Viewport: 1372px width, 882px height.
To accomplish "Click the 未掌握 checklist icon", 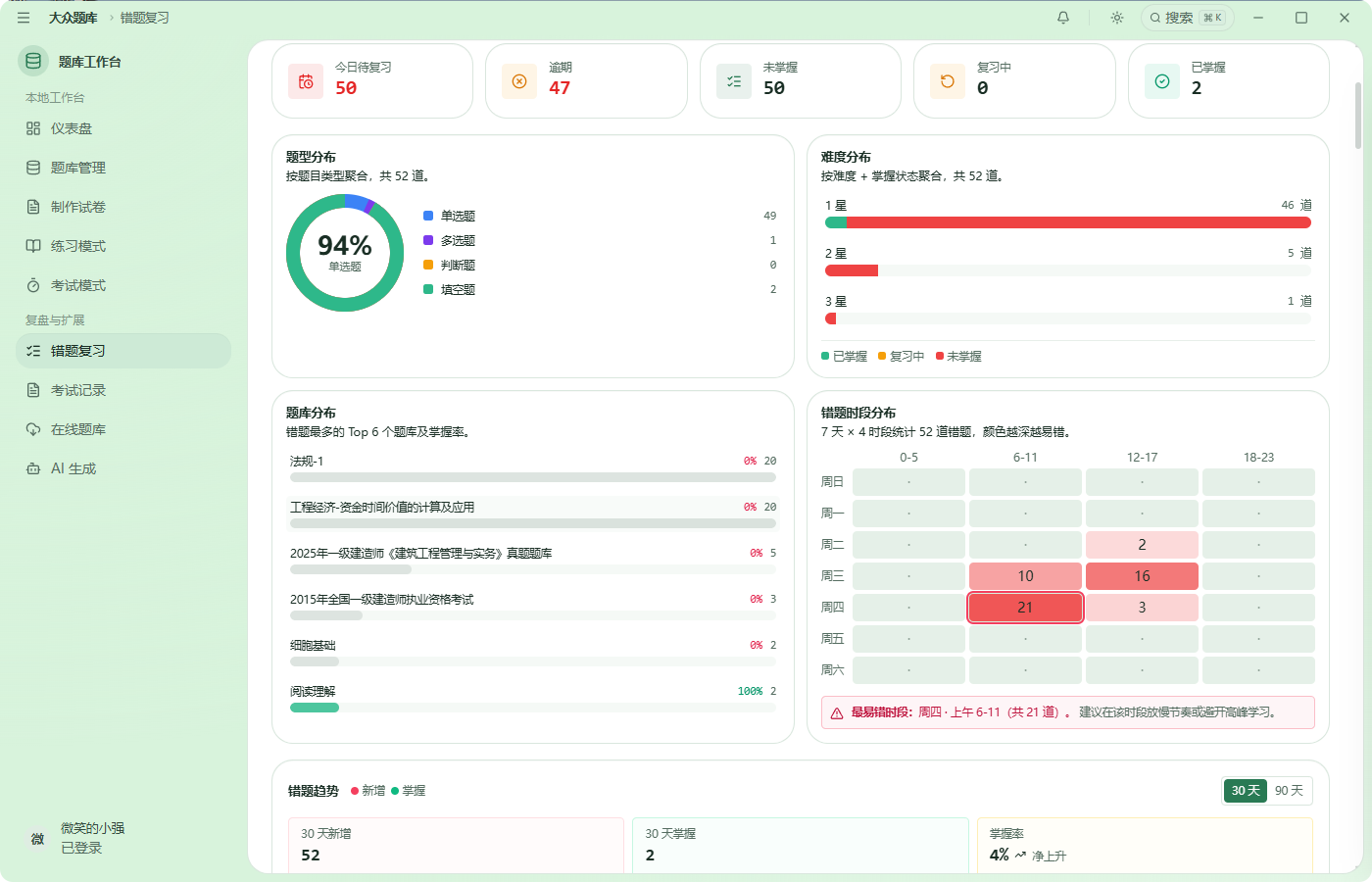I will point(734,81).
